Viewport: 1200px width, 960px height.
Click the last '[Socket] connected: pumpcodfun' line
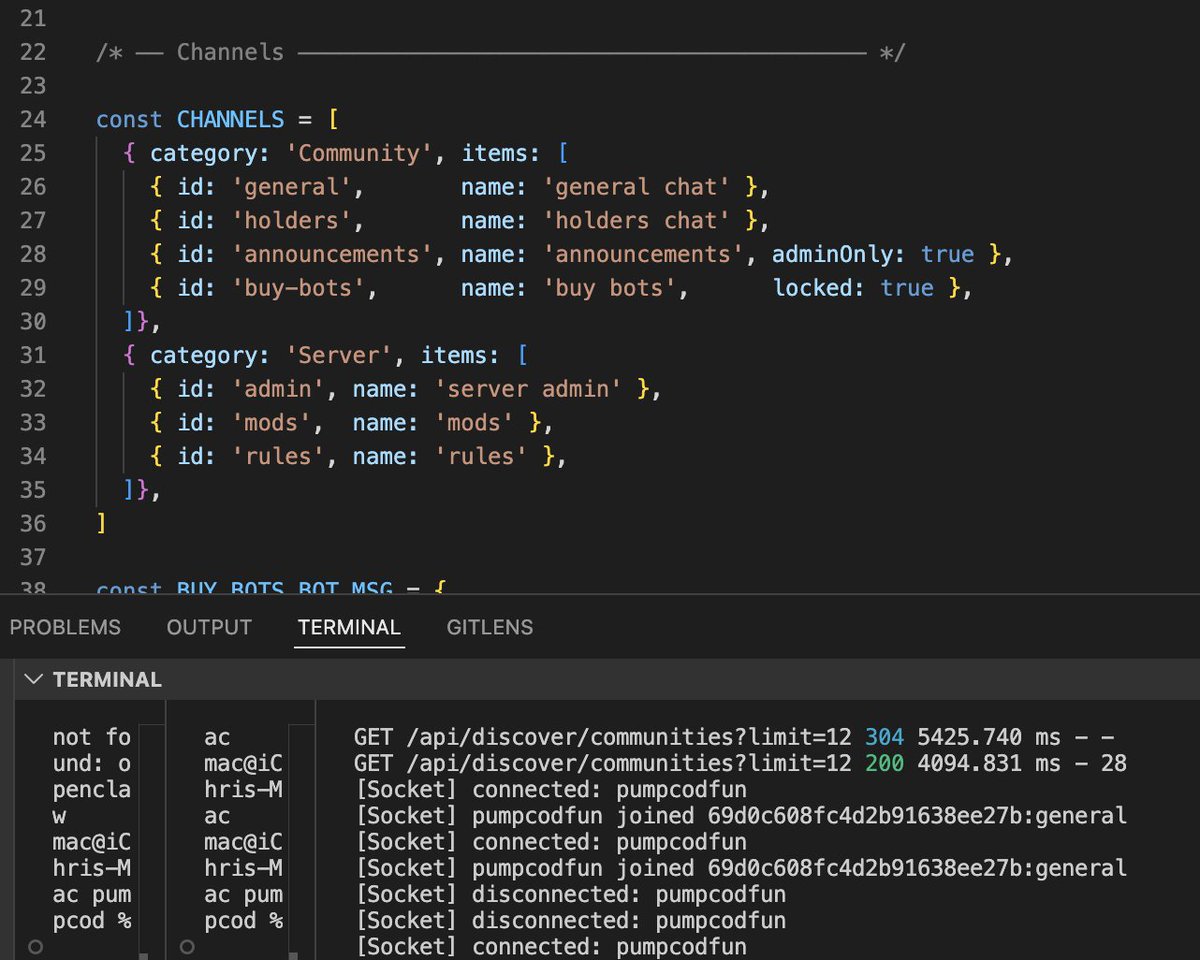550,946
